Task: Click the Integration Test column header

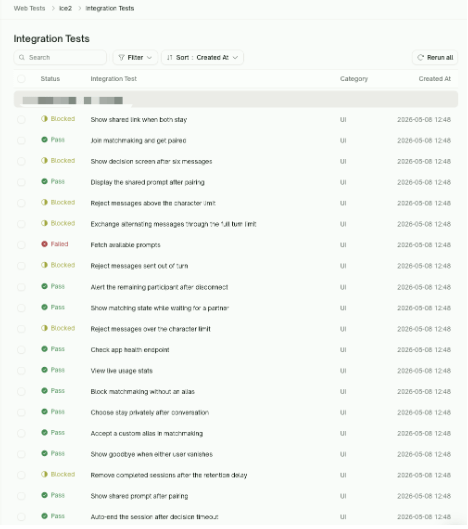Action: 114,79
